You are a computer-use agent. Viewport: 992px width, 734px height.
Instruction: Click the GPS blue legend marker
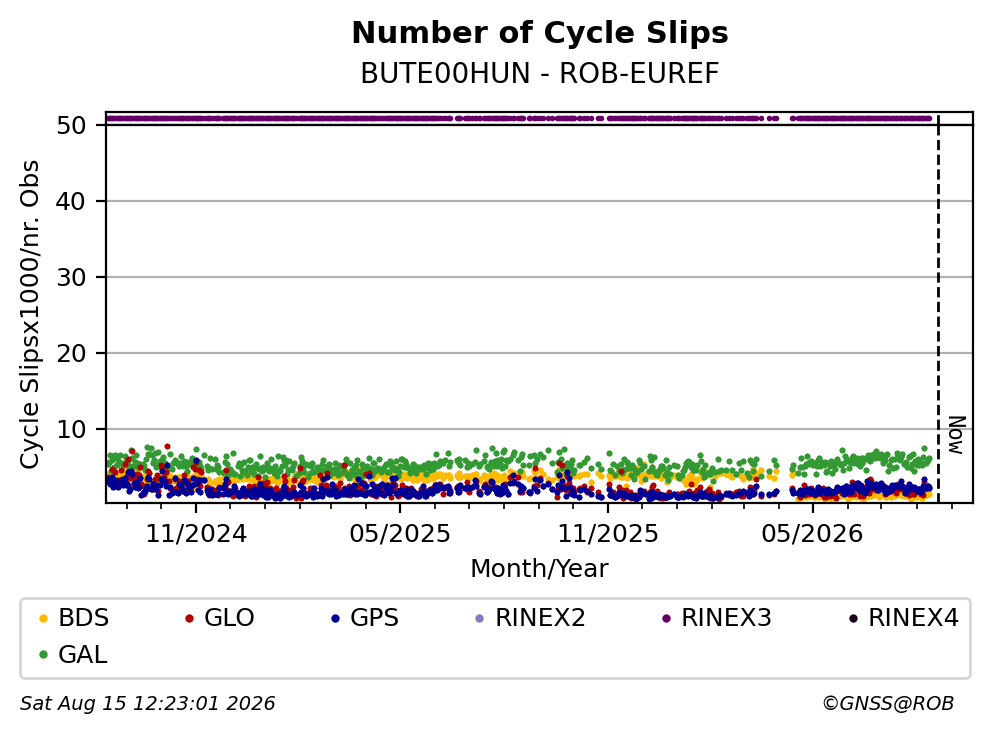335,618
